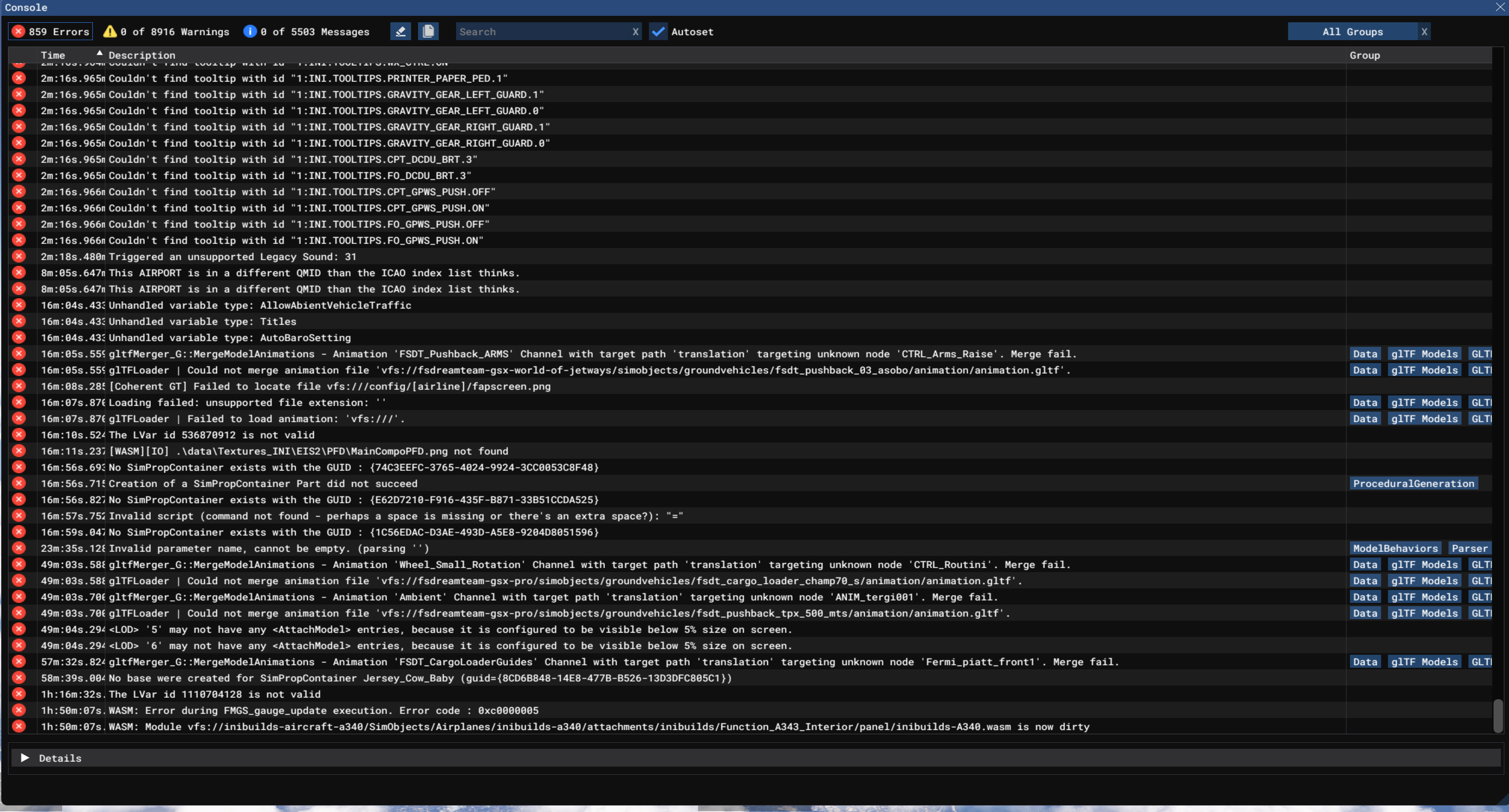Toggle the Warnings filter

[x=166, y=32]
